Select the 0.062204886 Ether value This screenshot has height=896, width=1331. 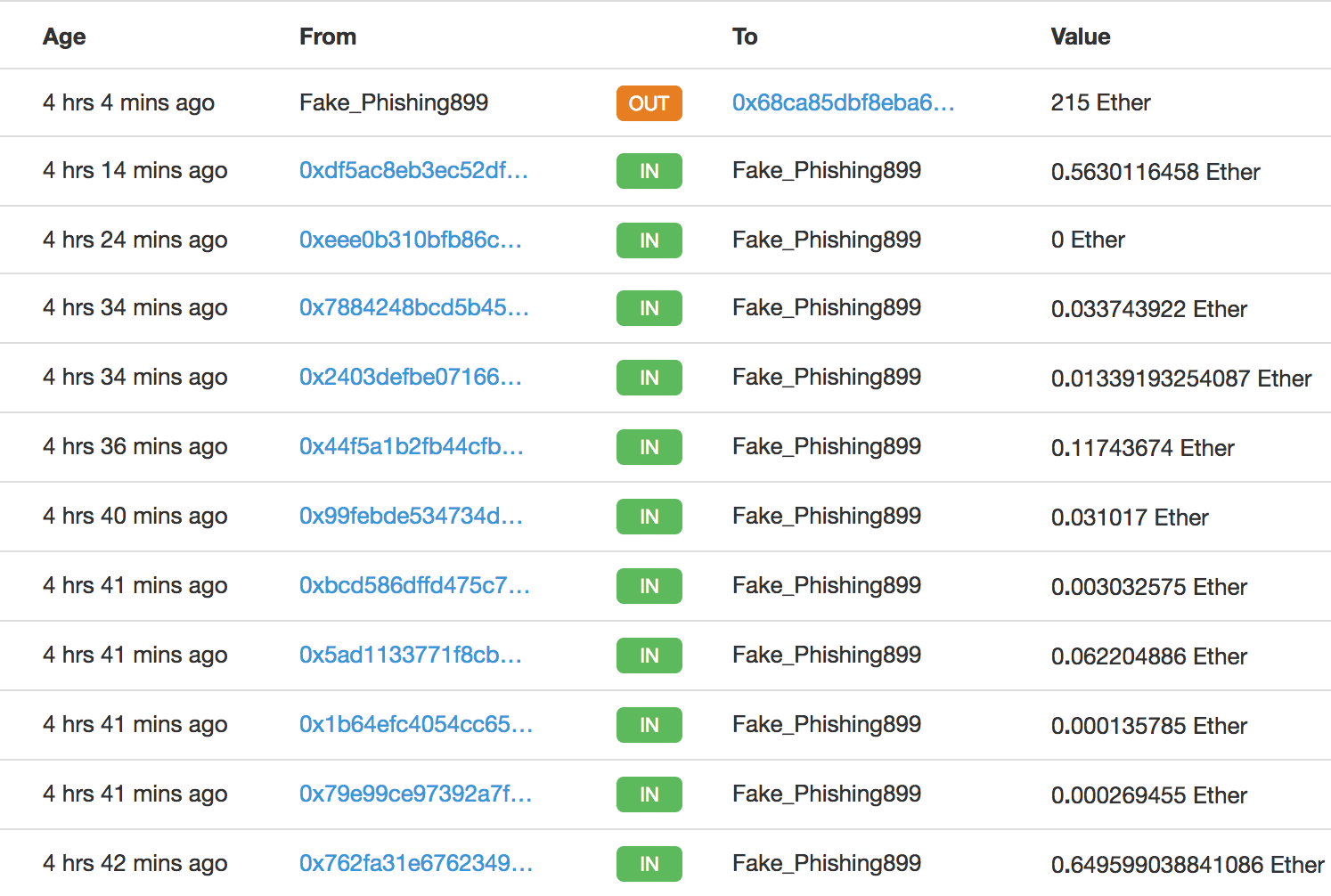tap(1149, 656)
